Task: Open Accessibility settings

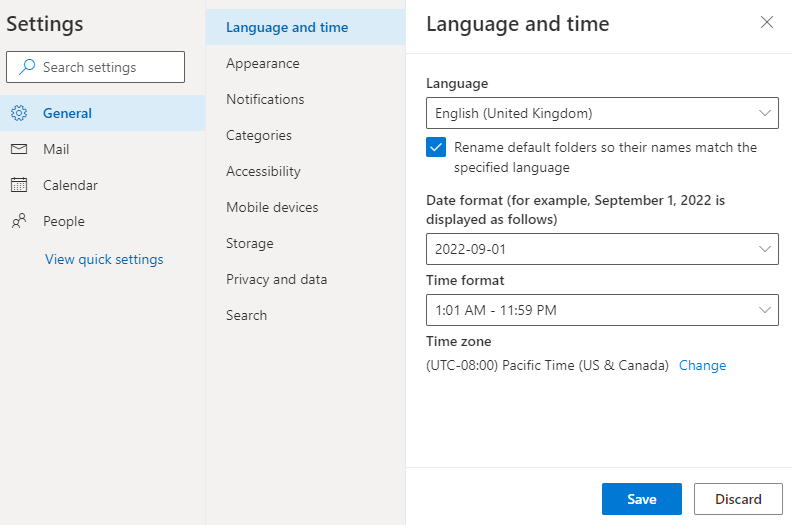Action: coord(263,171)
